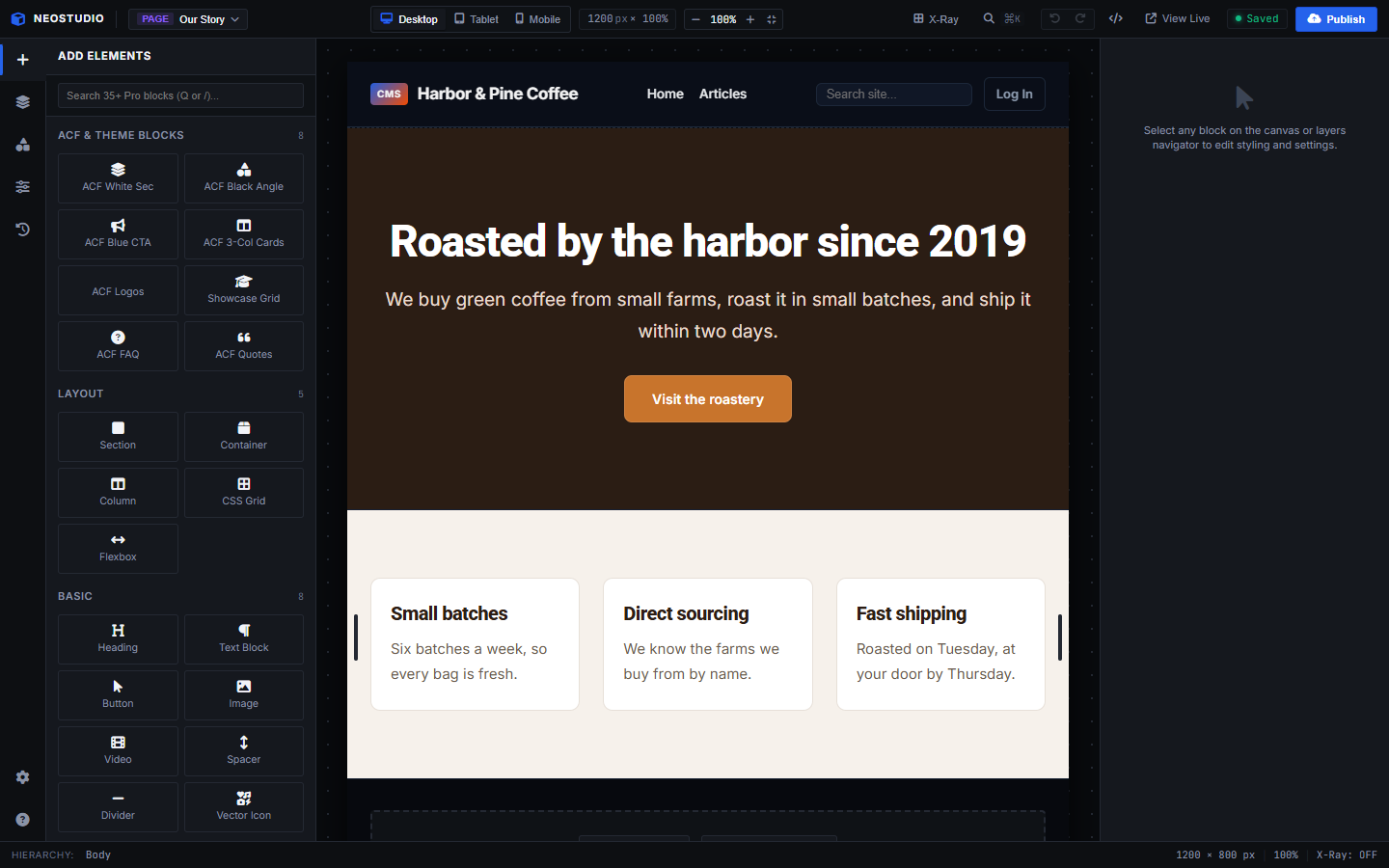Add an ACF Blue CTA block

118,234
